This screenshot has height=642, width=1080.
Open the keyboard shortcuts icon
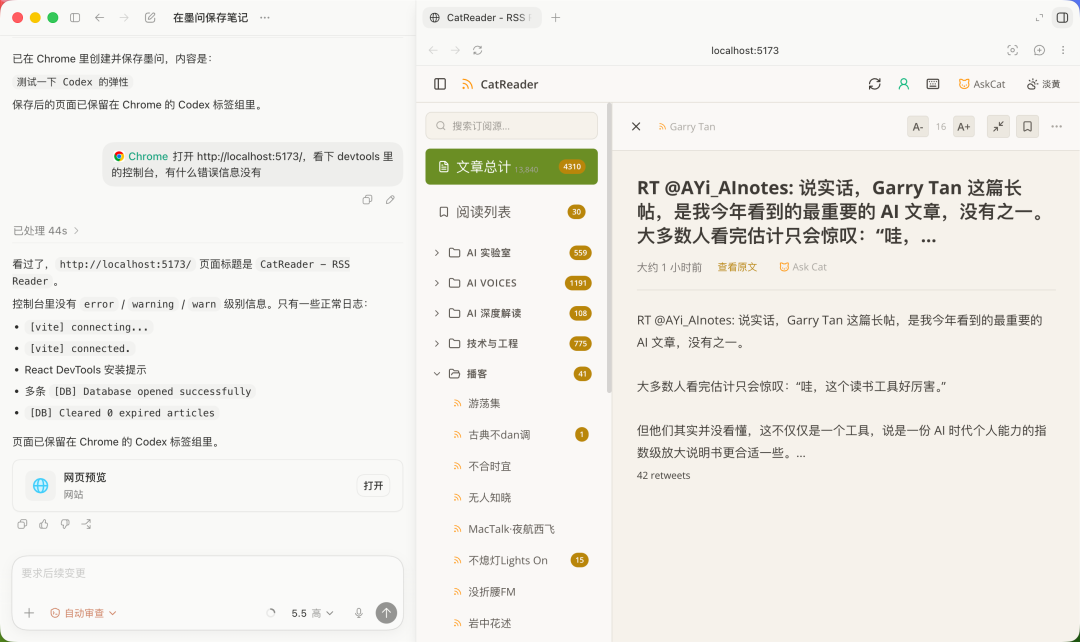[933, 84]
